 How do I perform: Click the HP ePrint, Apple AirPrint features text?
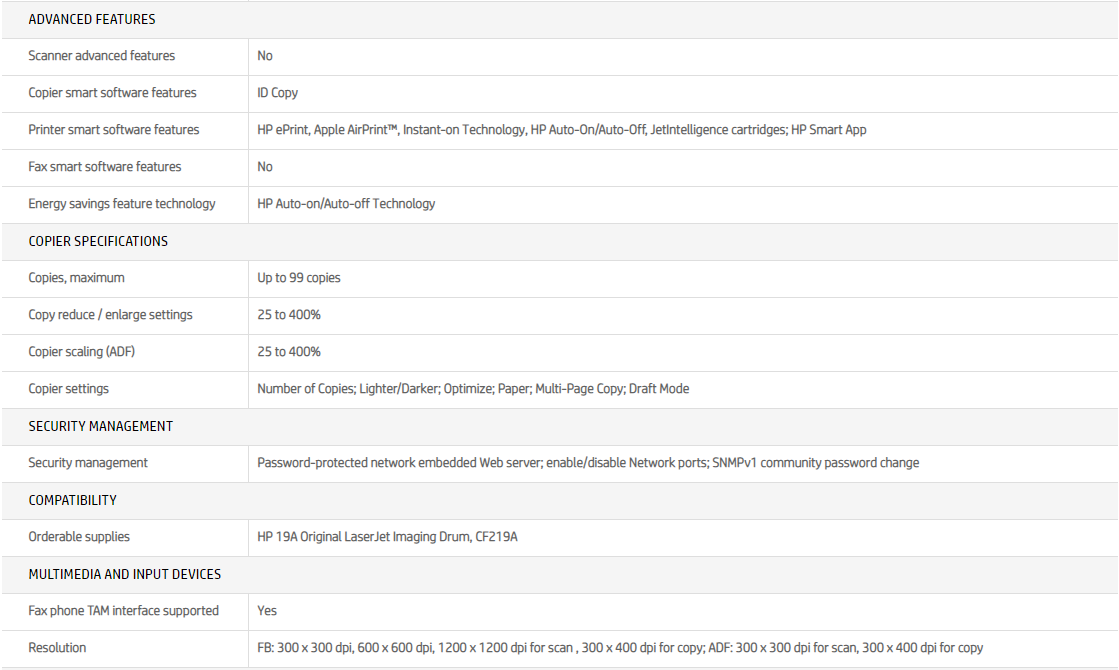[x=561, y=130]
